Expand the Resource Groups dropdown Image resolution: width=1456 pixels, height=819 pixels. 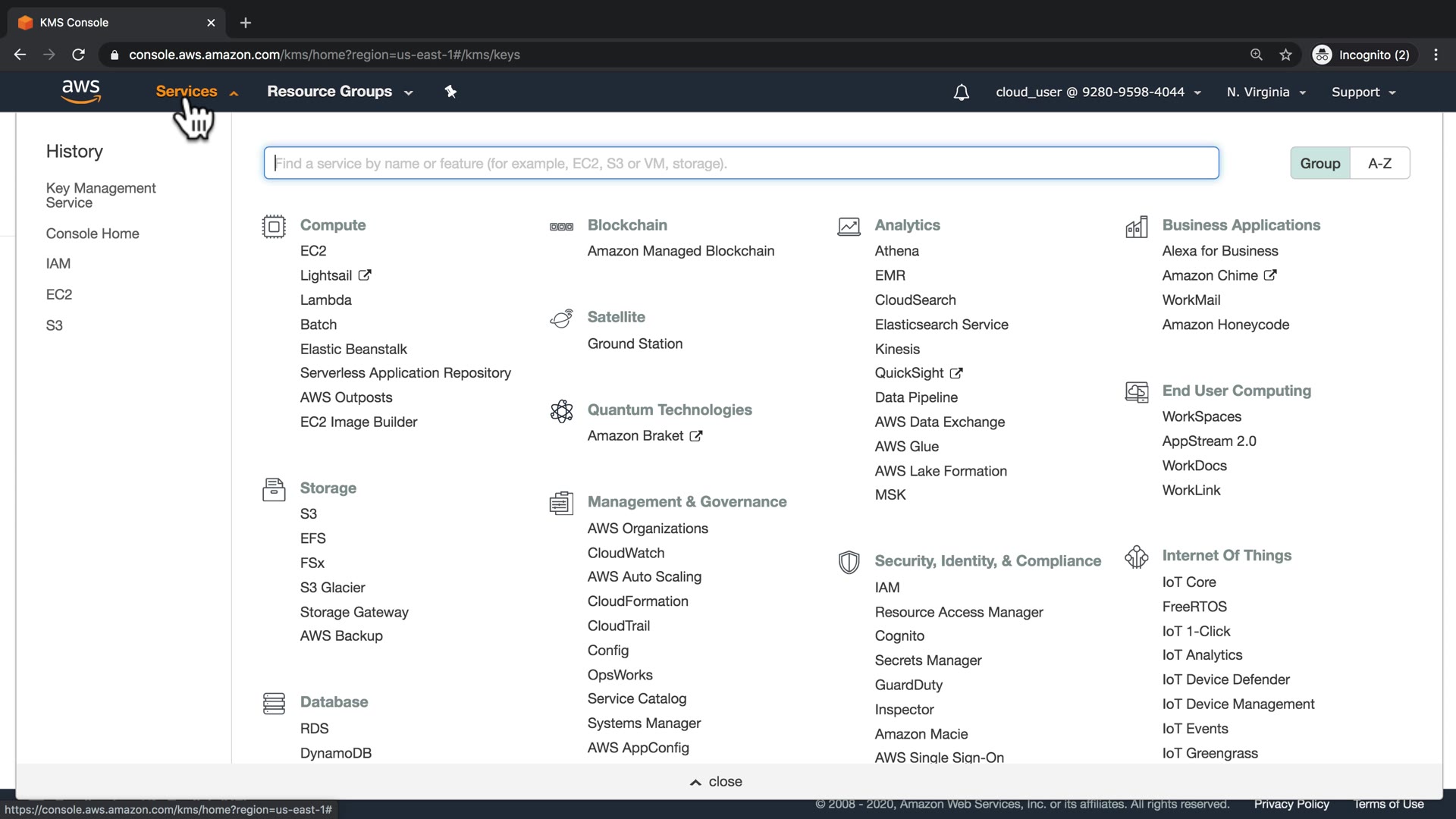[340, 92]
